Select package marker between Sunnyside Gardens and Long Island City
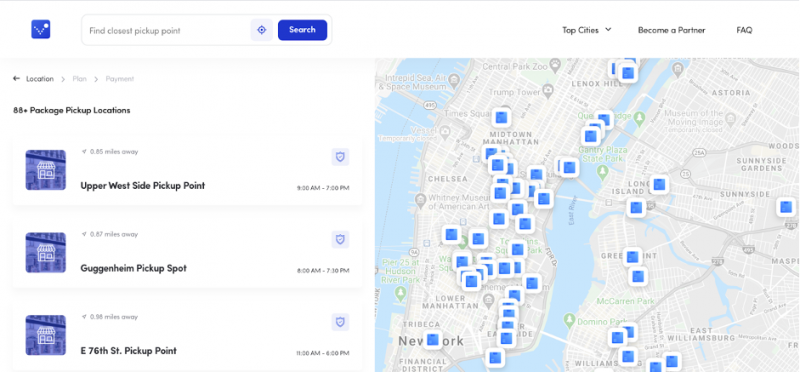Viewport: 800px width, 372px height. (660, 184)
